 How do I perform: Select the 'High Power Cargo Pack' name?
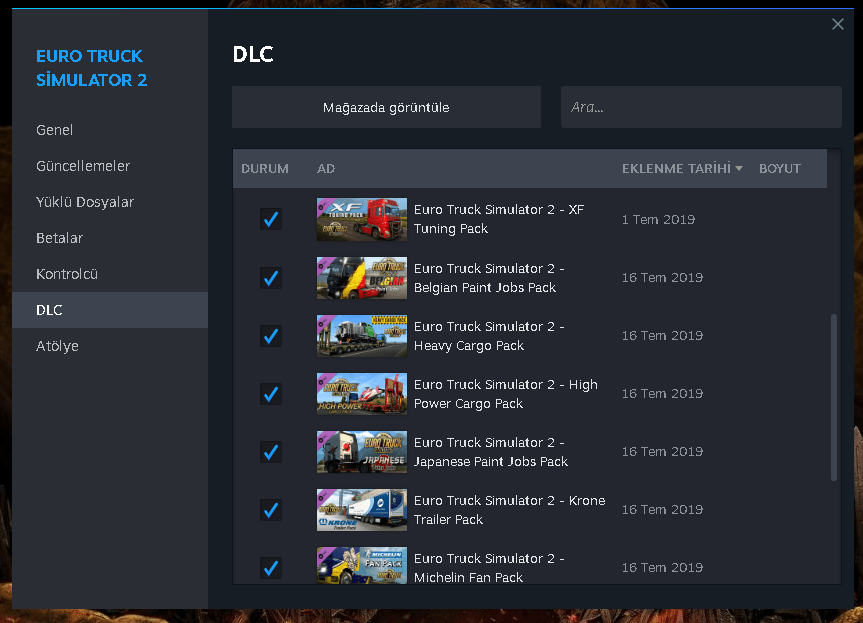(506, 394)
